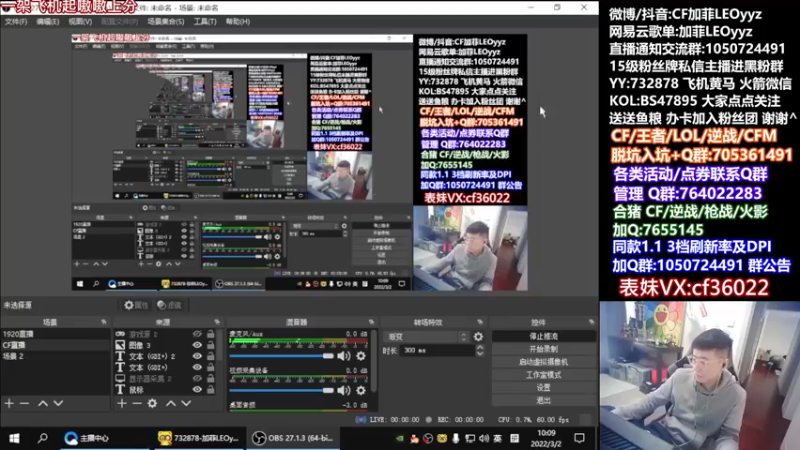
Task: Click the 开始录制 button
Action: click(543, 349)
